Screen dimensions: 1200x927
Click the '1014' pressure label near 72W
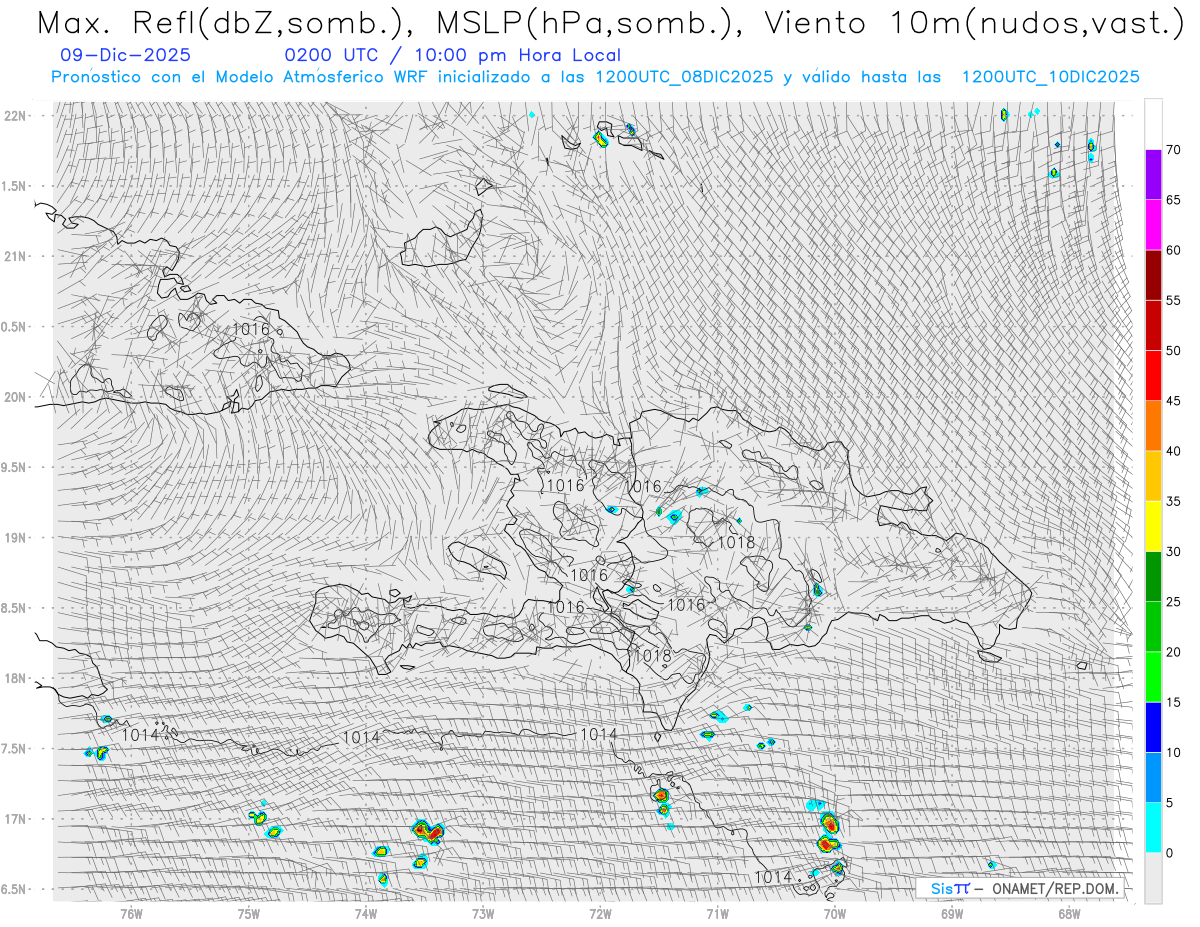599,734
